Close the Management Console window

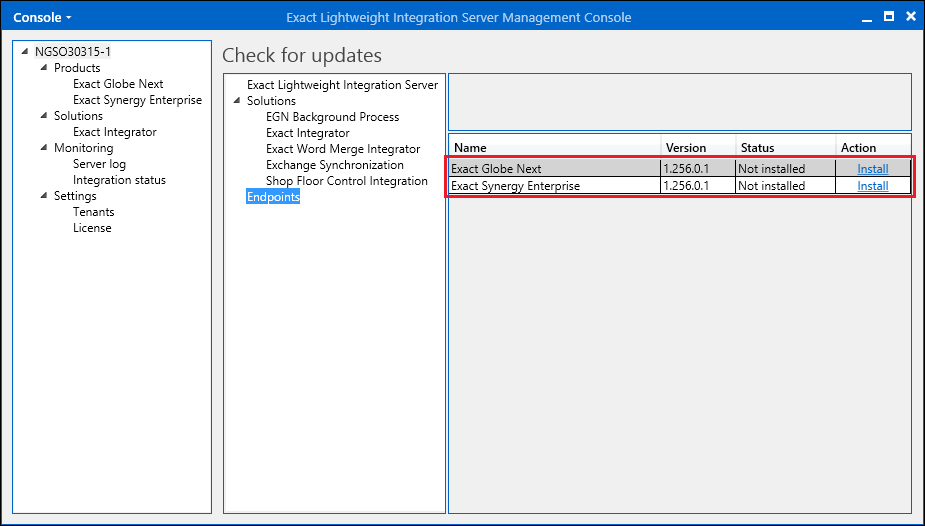click(x=911, y=17)
